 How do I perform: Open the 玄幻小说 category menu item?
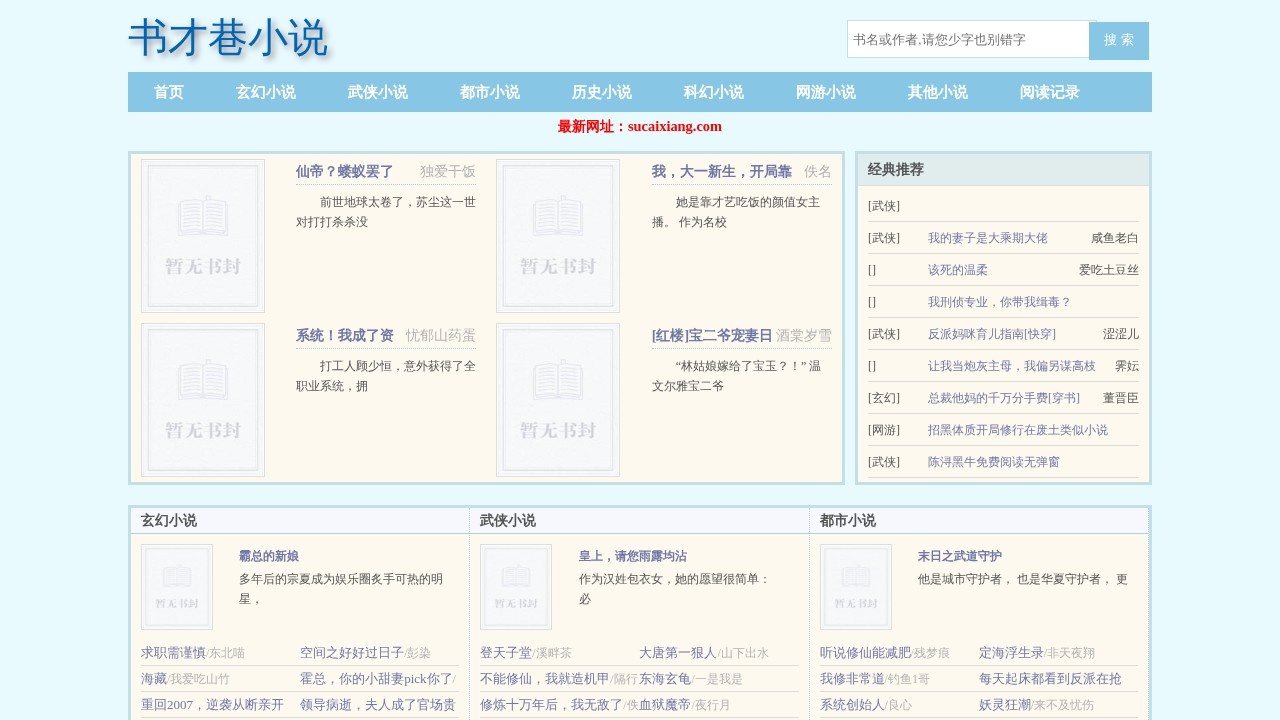pyautogui.click(x=265, y=92)
